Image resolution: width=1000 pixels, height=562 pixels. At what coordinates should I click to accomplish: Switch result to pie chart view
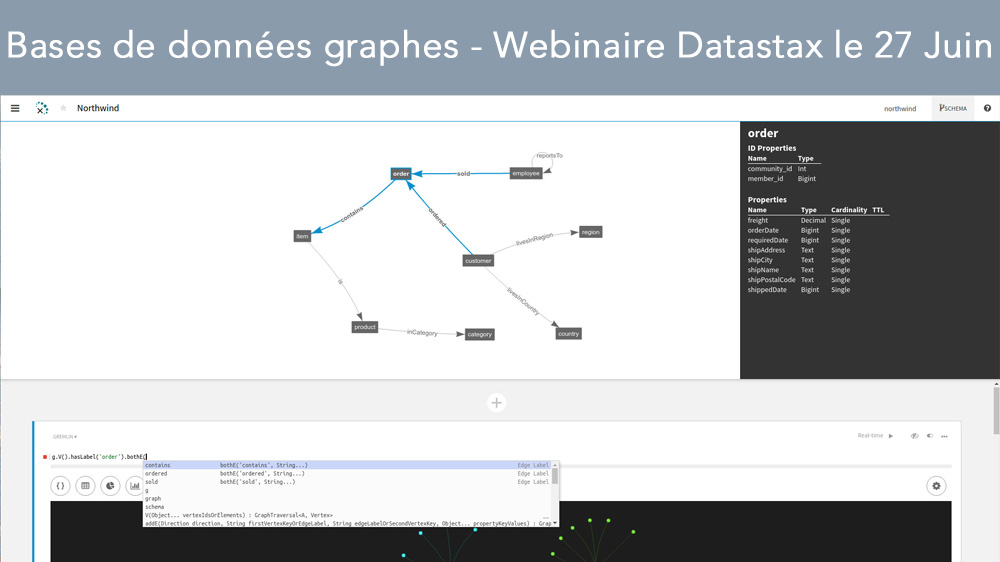(x=109, y=486)
